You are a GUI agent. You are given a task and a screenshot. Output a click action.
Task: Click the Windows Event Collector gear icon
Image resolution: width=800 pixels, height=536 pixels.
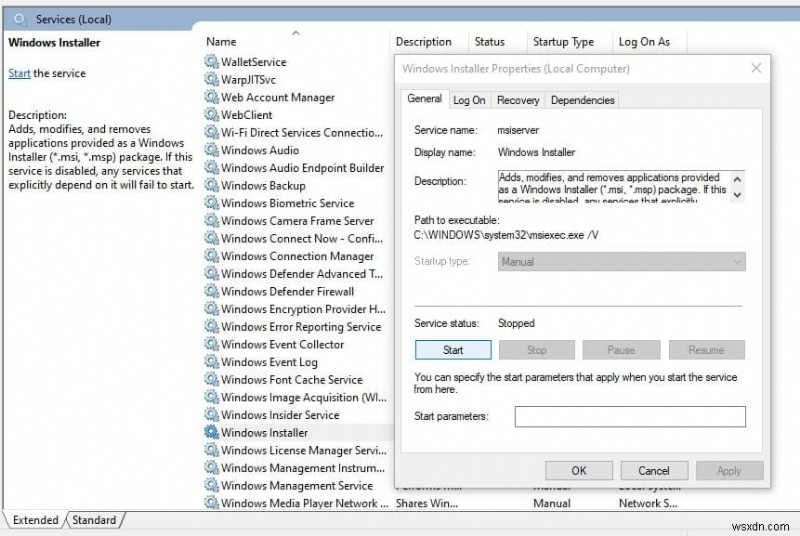211,344
